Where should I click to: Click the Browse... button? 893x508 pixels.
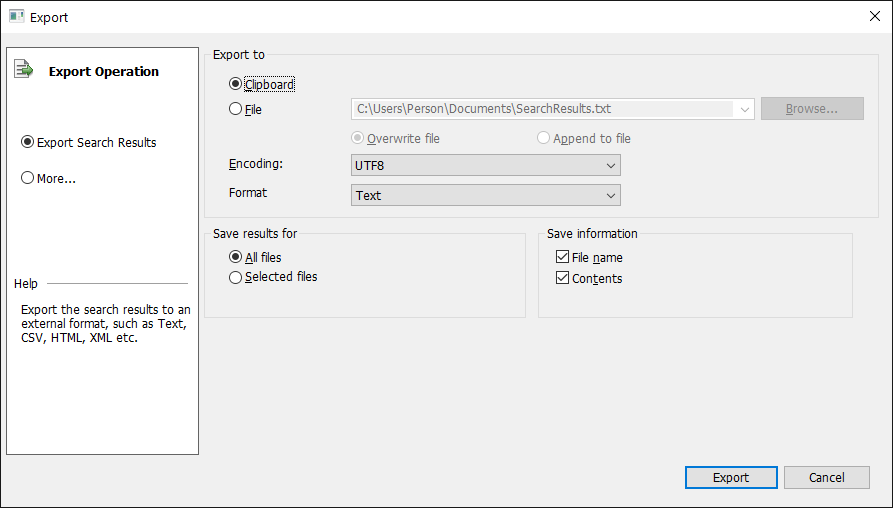812,109
